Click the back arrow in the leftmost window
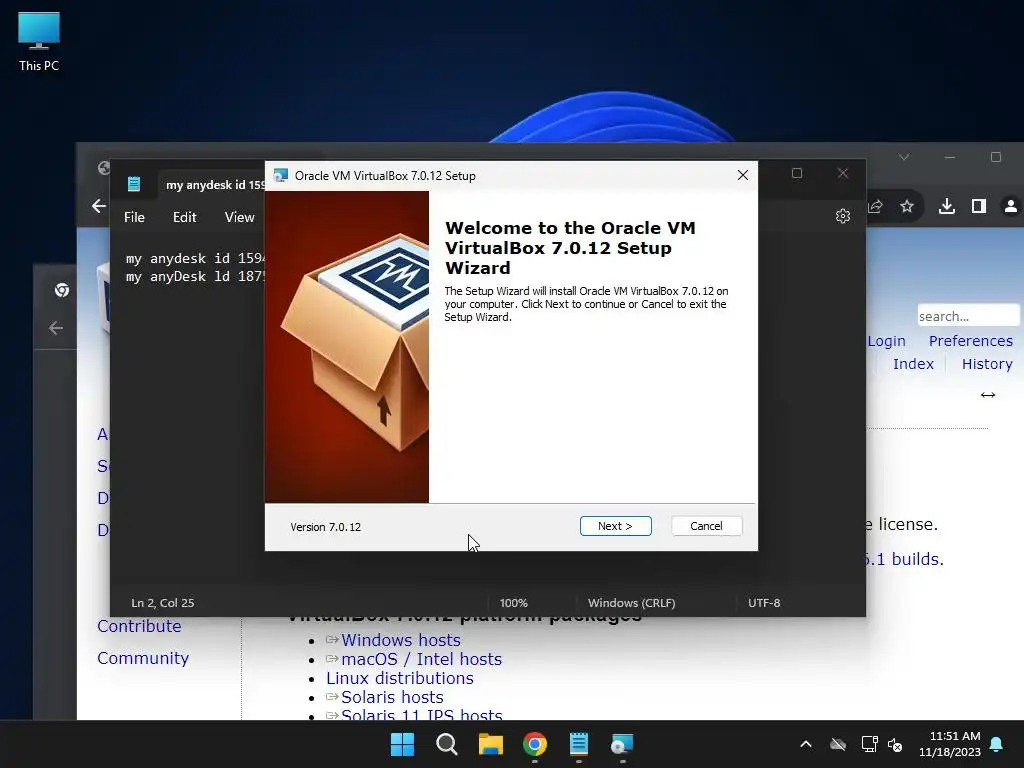Viewport: 1024px width, 768px height. (x=56, y=328)
